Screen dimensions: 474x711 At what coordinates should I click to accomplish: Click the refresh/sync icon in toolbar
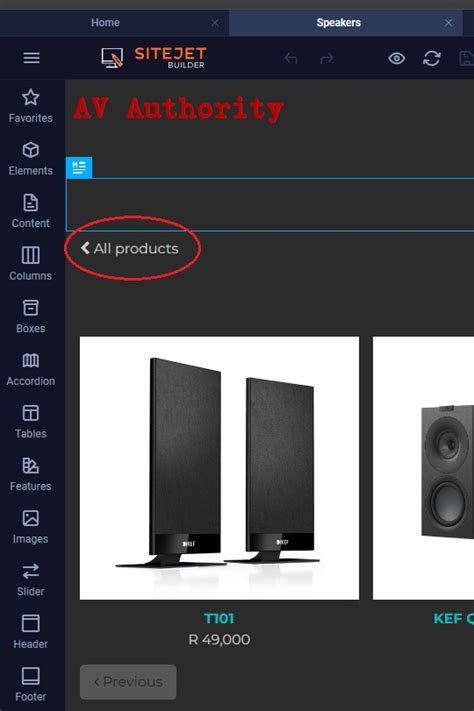431,58
